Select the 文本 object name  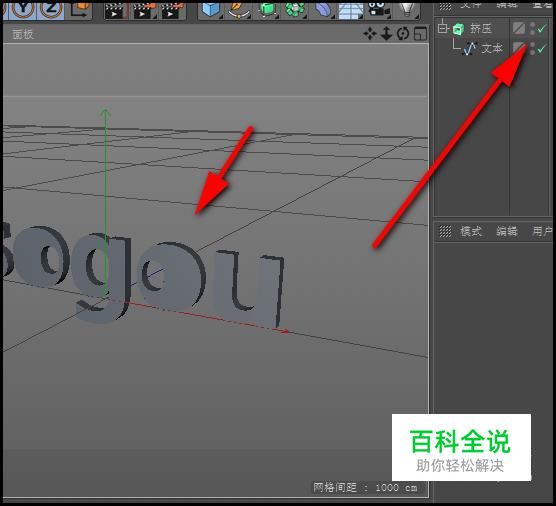point(492,48)
